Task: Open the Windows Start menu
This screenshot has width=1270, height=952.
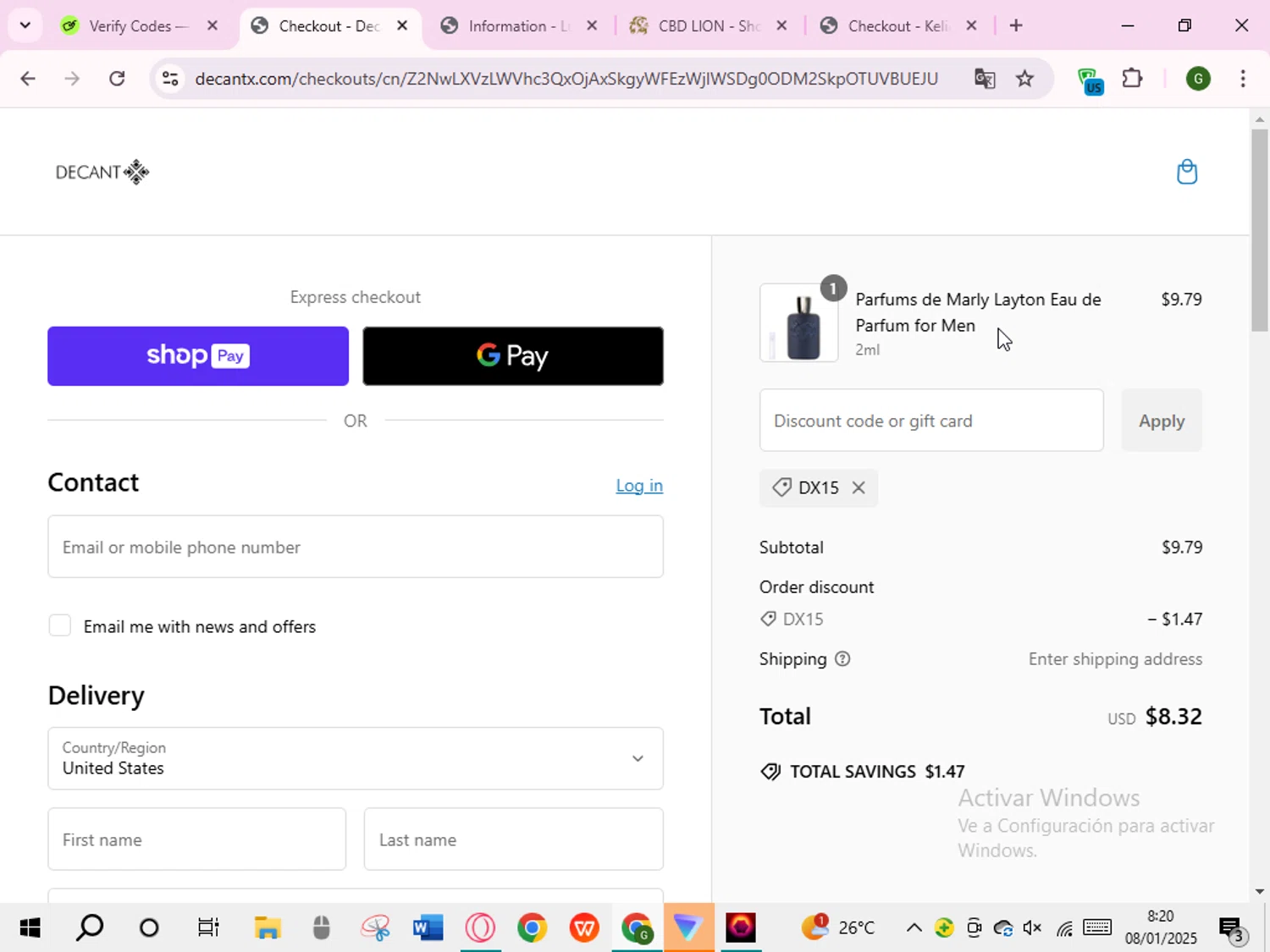Action: (30, 928)
